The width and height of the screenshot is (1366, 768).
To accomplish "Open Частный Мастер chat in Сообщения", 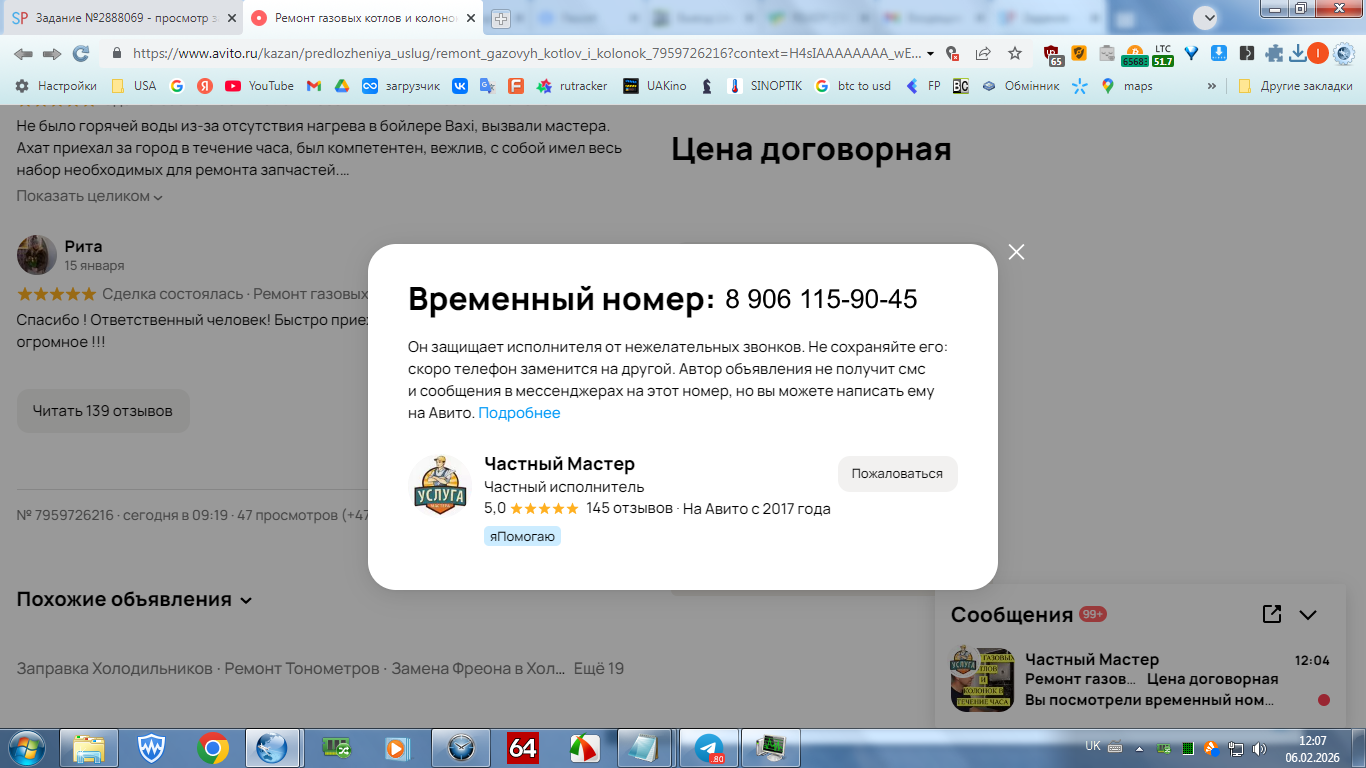I will click(1140, 680).
